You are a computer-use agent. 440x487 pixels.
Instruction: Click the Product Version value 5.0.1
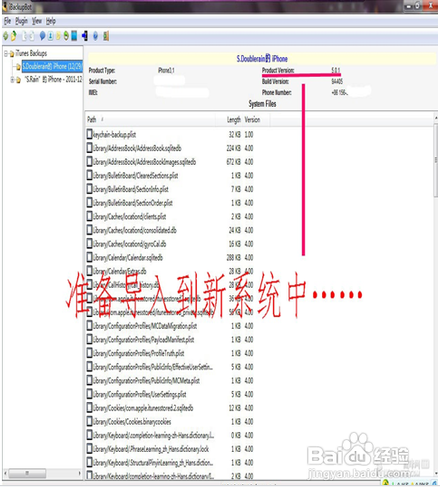click(x=336, y=70)
